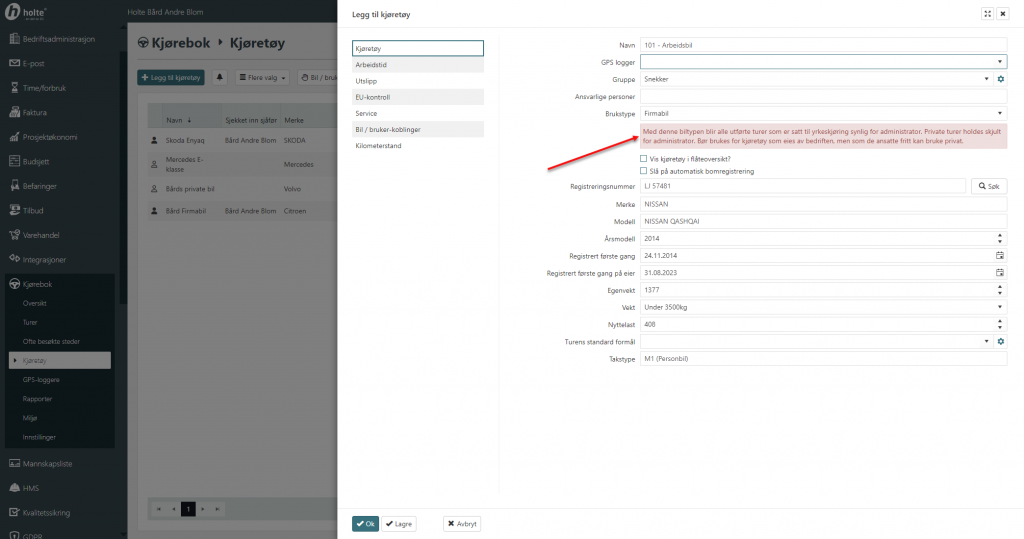Viewport: 1024px width, 539px height.
Task: Open calendar for Registrert første gang
Action: tap(999, 255)
